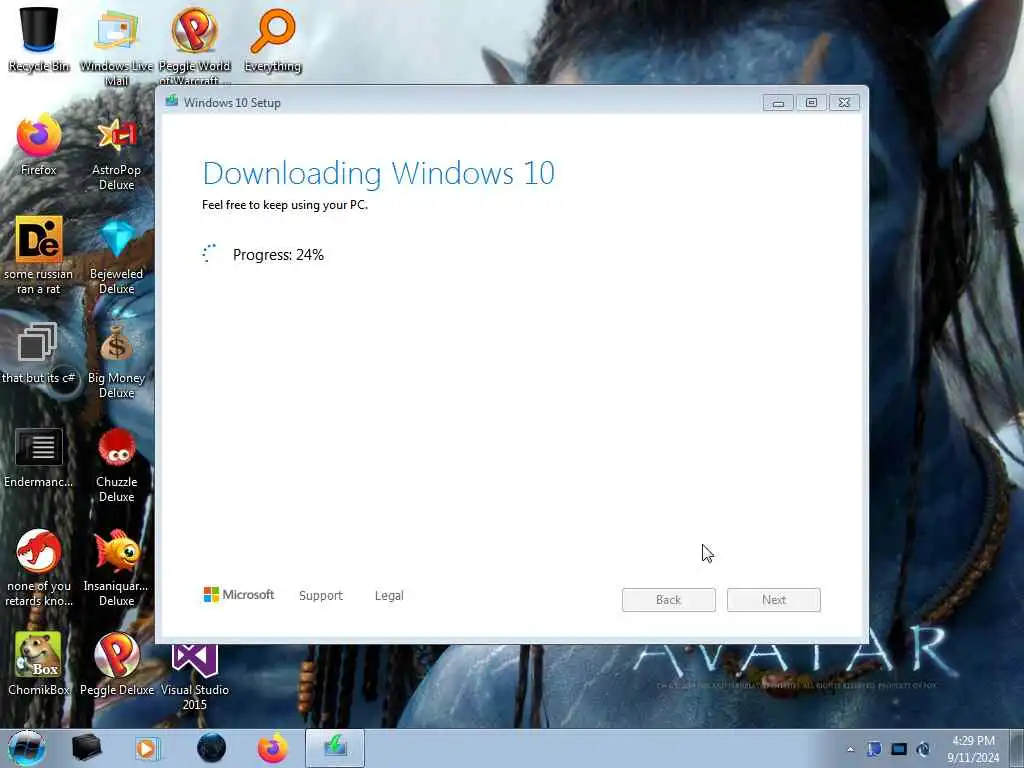The image size is (1024, 768).
Task: Click the Action Center flag tray icon
Action: click(874, 749)
